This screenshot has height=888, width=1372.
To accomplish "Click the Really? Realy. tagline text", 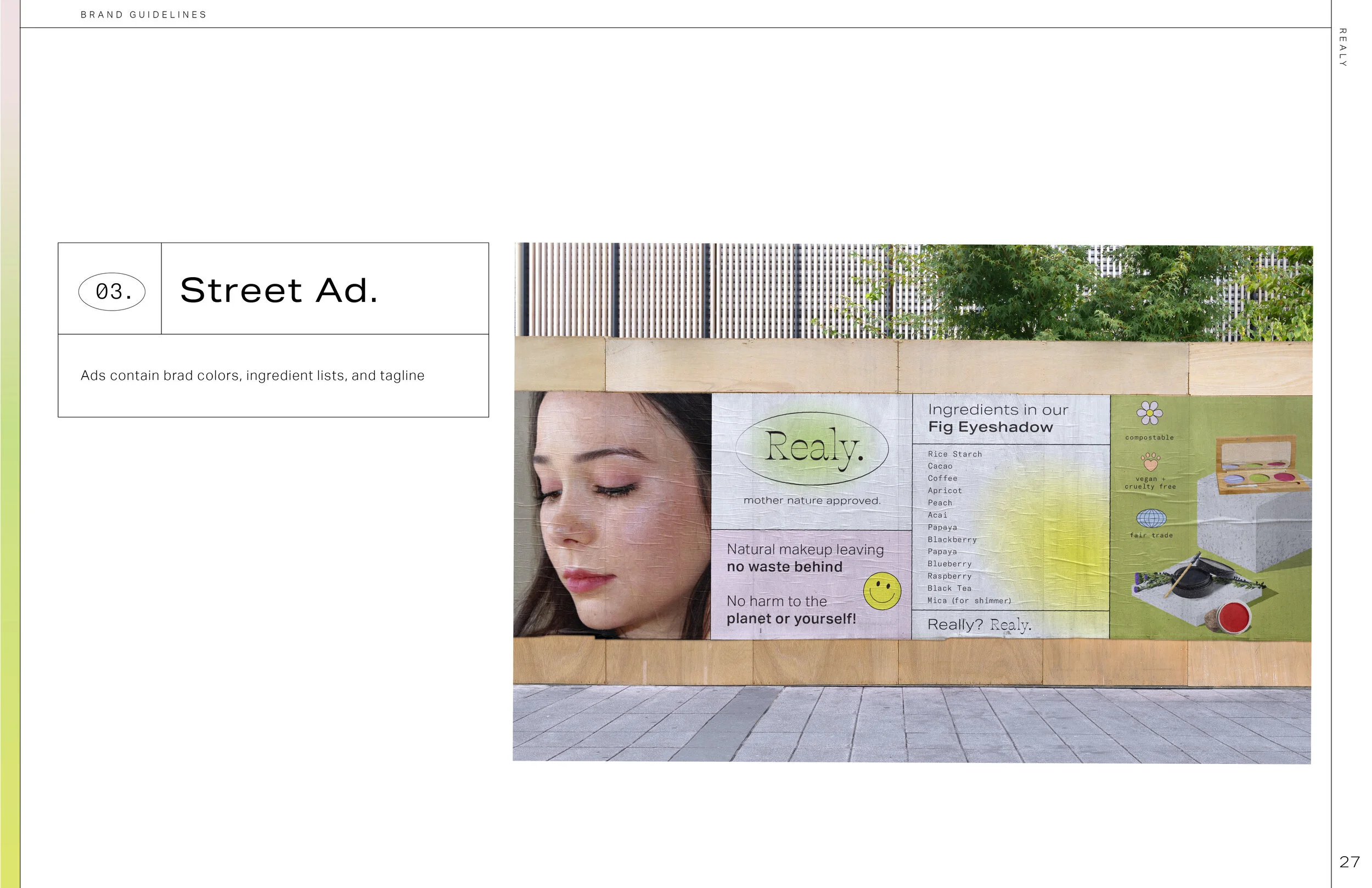I will click(980, 625).
